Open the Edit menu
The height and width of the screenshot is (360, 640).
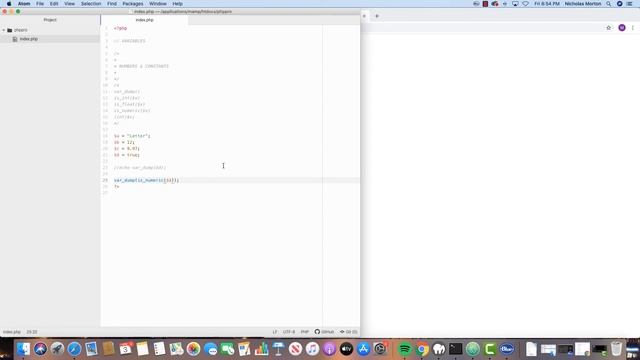[x=54, y=4]
